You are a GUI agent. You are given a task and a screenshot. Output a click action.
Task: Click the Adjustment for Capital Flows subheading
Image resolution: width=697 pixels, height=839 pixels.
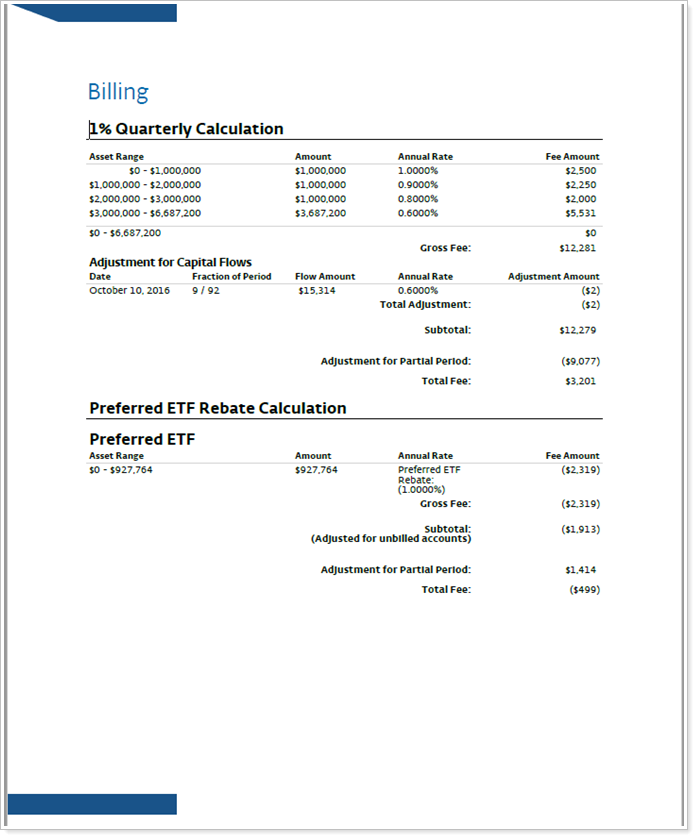[170, 262]
